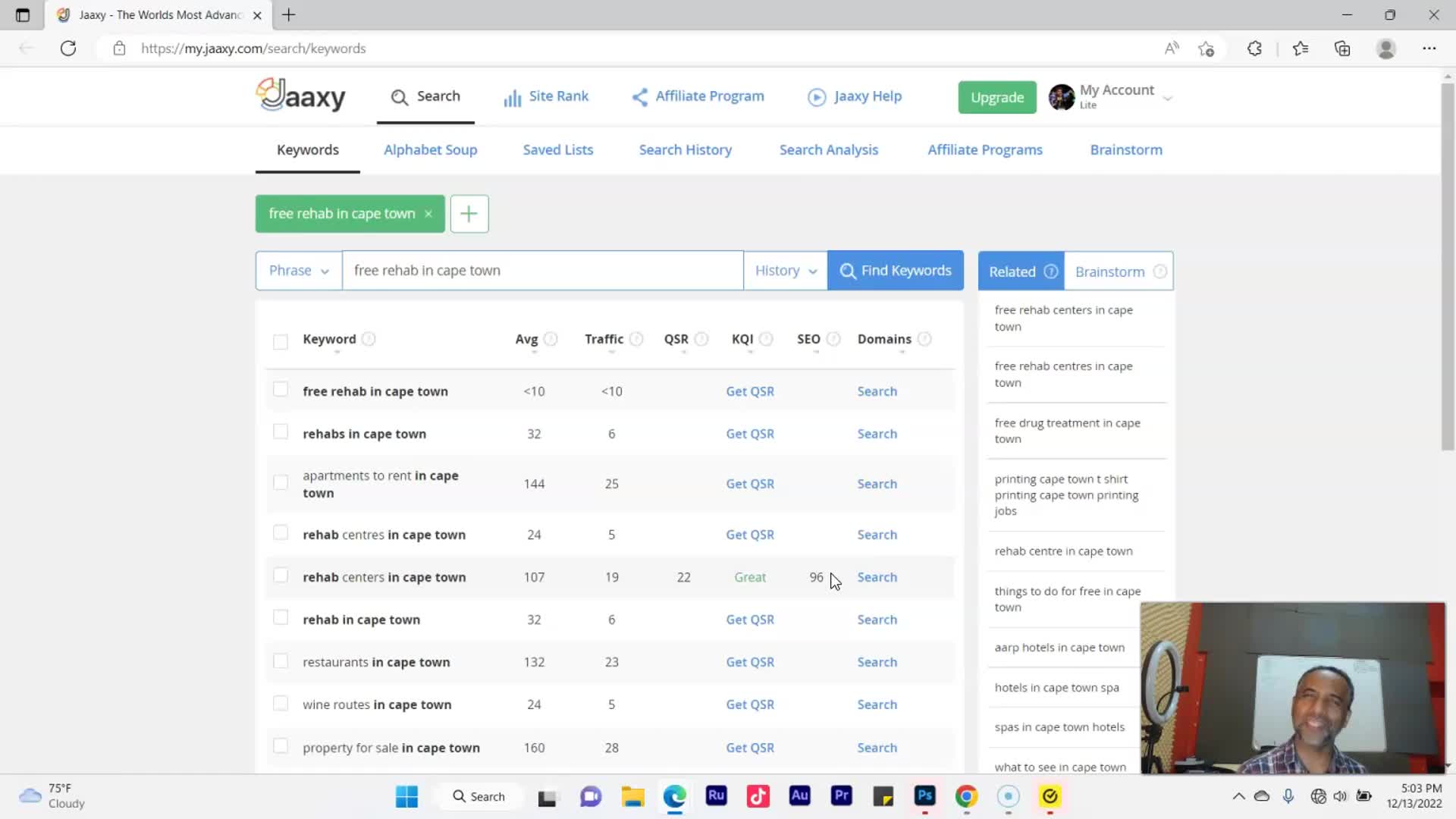Refresh the browser page
This screenshot has width=1456, height=819.
click(68, 49)
